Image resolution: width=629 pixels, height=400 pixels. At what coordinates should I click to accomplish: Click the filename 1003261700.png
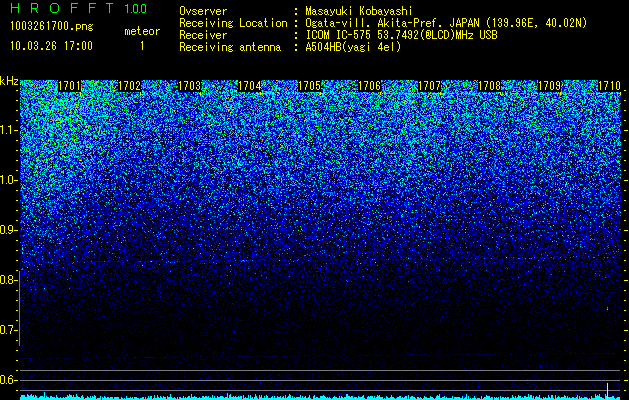[52, 27]
